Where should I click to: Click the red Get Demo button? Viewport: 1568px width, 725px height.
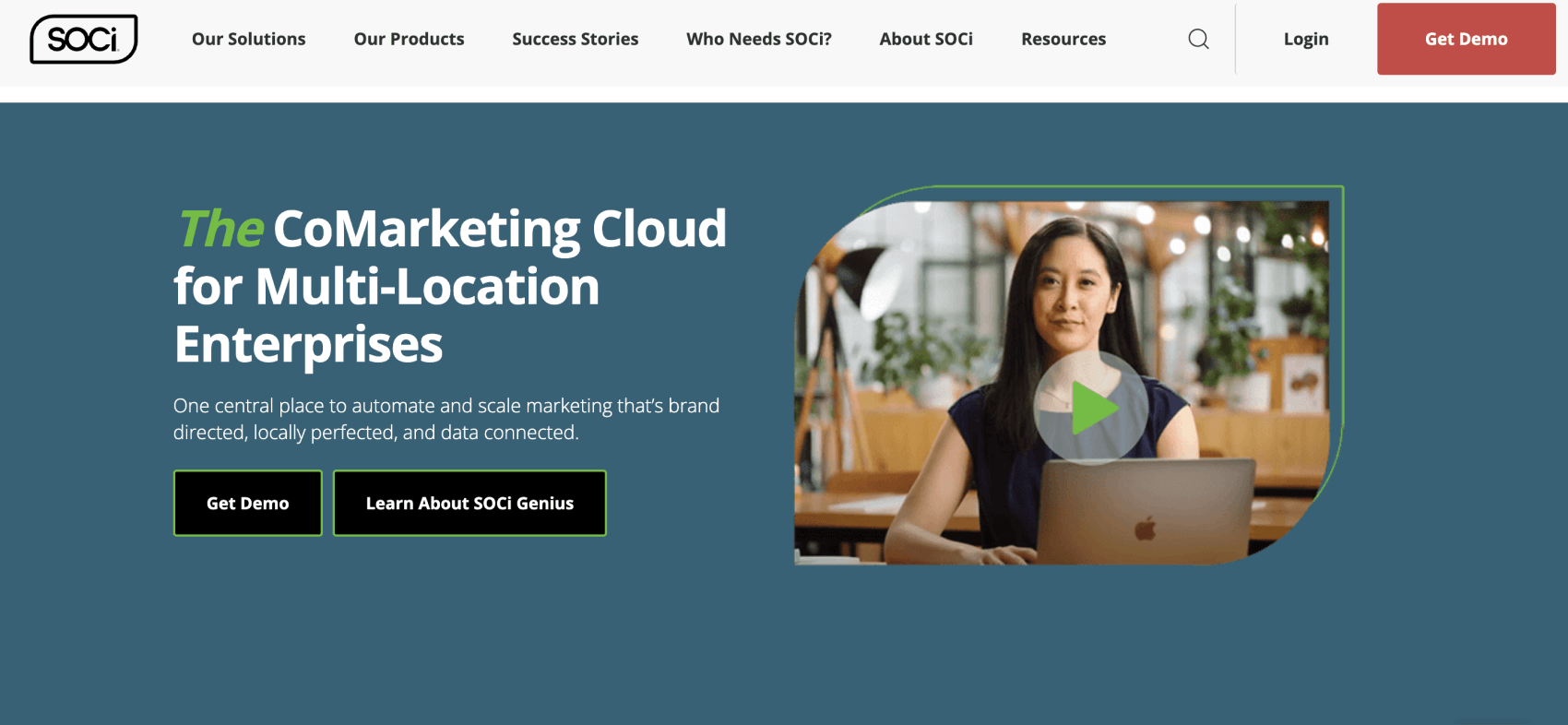pyautogui.click(x=1466, y=39)
